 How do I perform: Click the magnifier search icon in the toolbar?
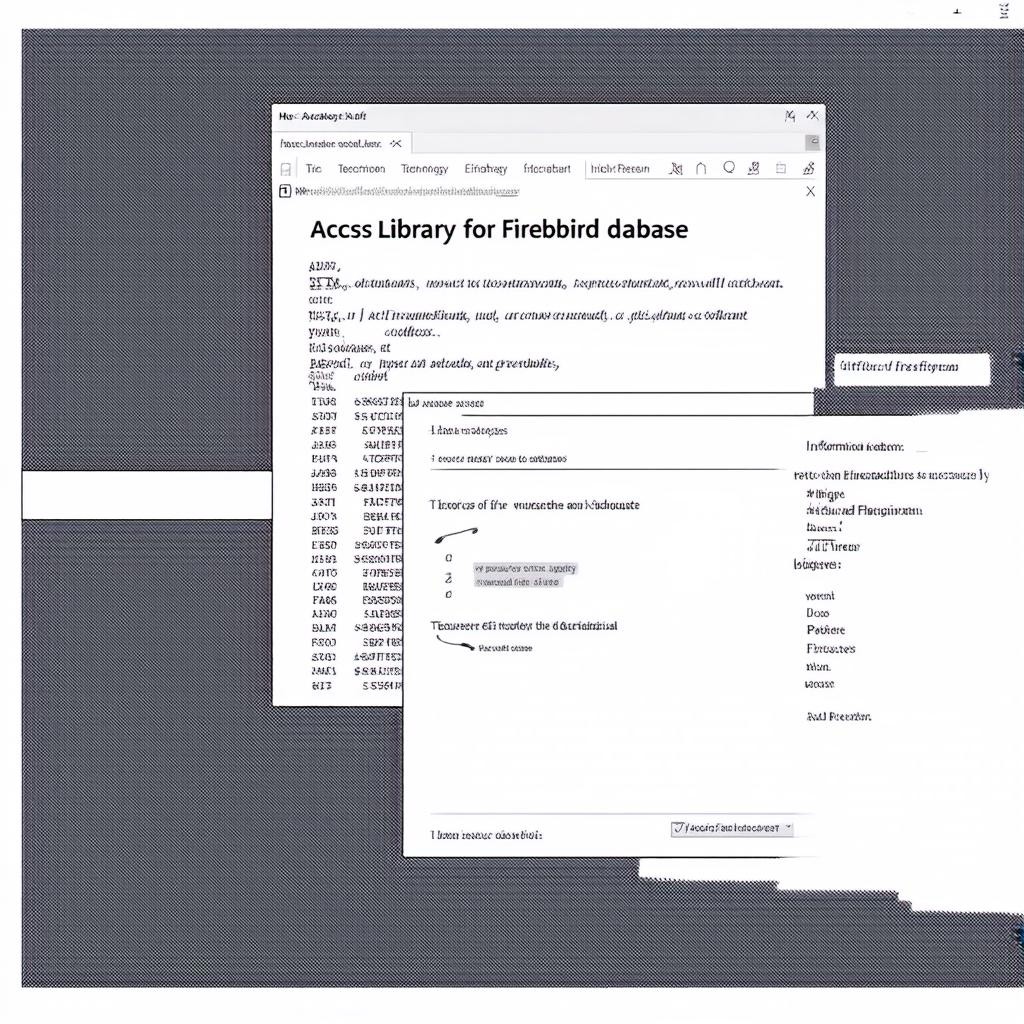pyautogui.click(x=729, y=168)
